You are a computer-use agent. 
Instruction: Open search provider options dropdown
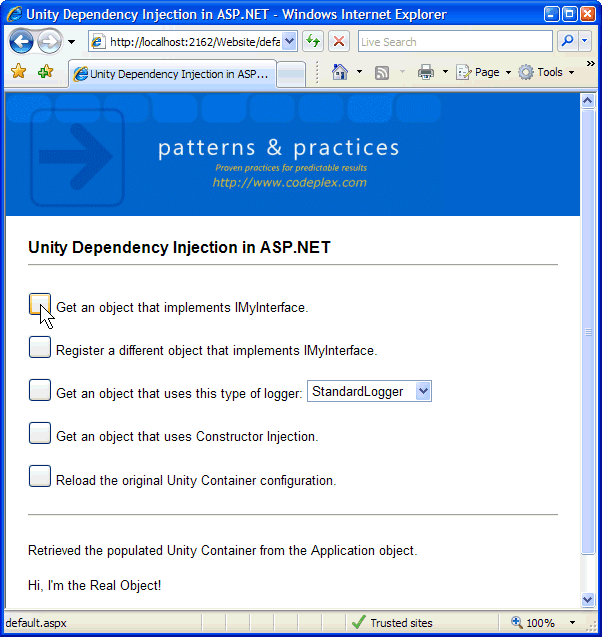[585, 41]
